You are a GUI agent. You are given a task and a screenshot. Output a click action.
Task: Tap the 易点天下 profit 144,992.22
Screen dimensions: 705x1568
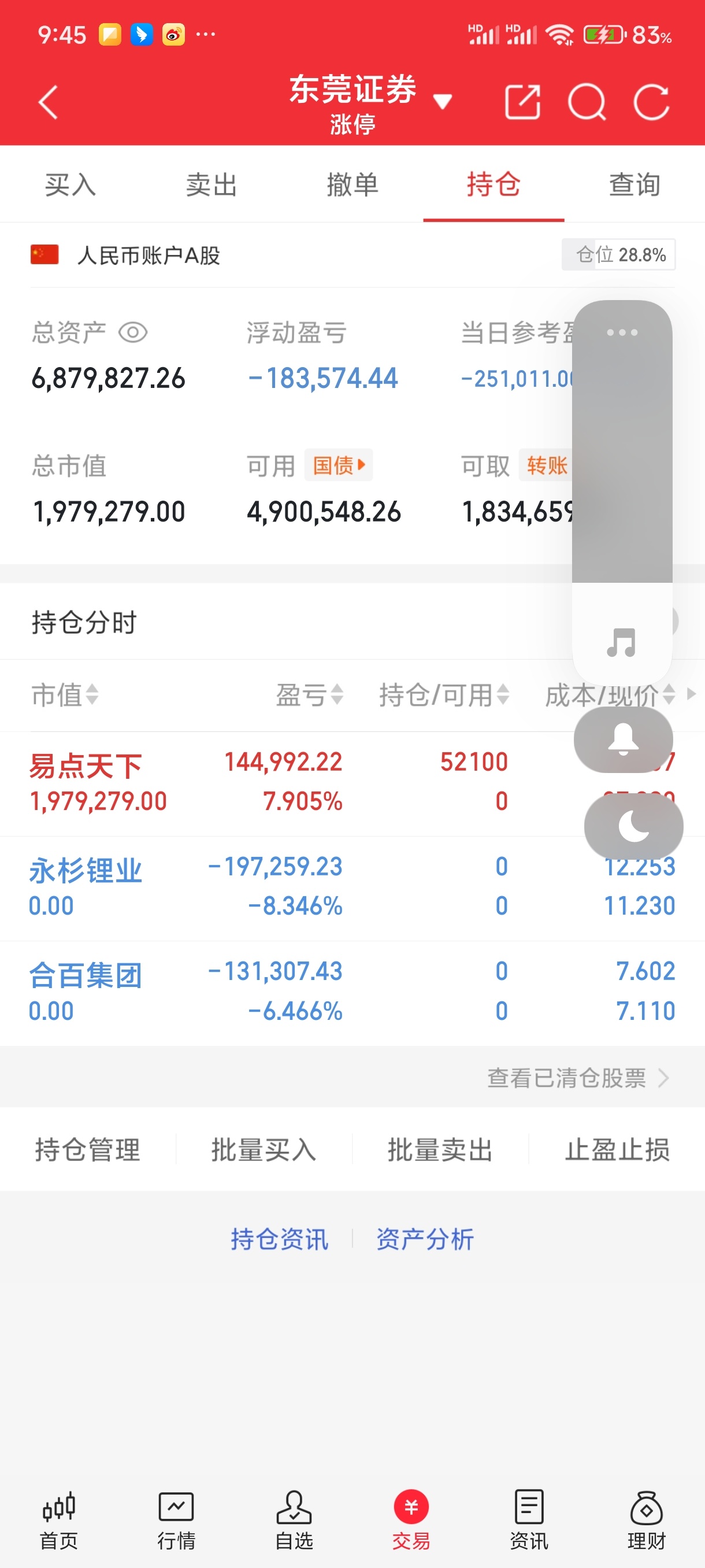coord(284,761)
